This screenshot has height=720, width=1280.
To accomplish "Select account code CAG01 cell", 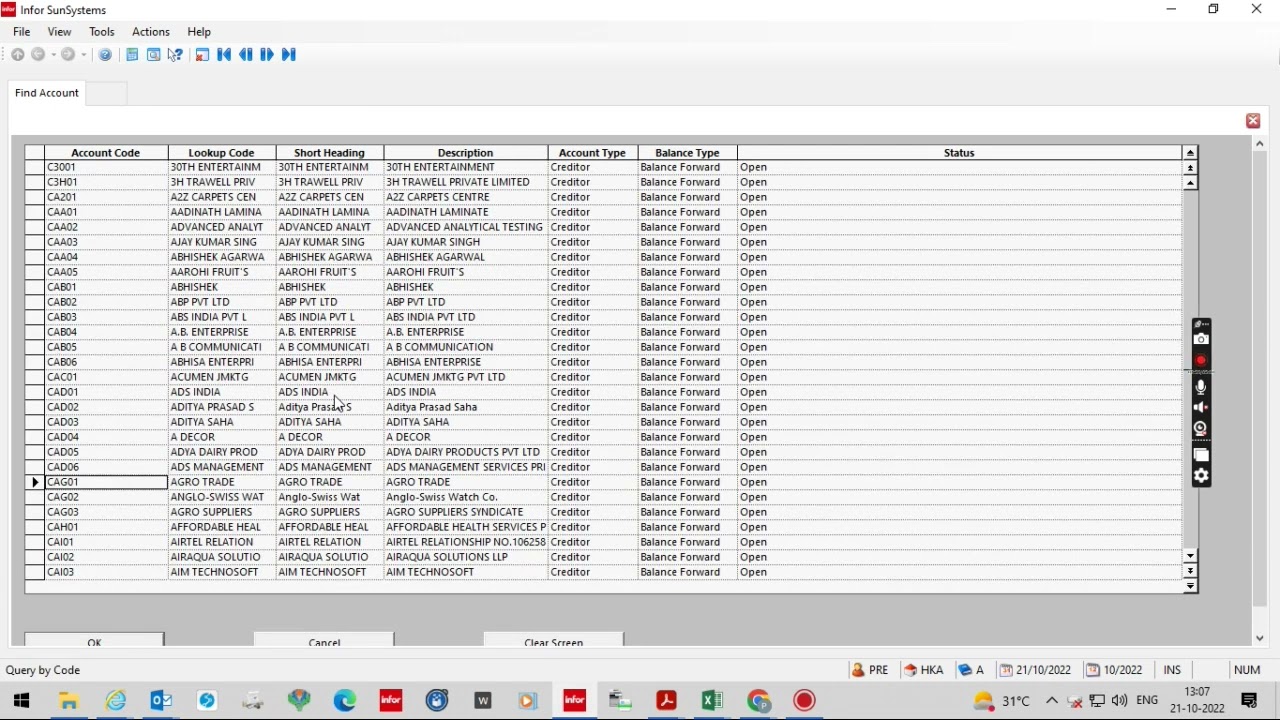I will tap(106, 483).
